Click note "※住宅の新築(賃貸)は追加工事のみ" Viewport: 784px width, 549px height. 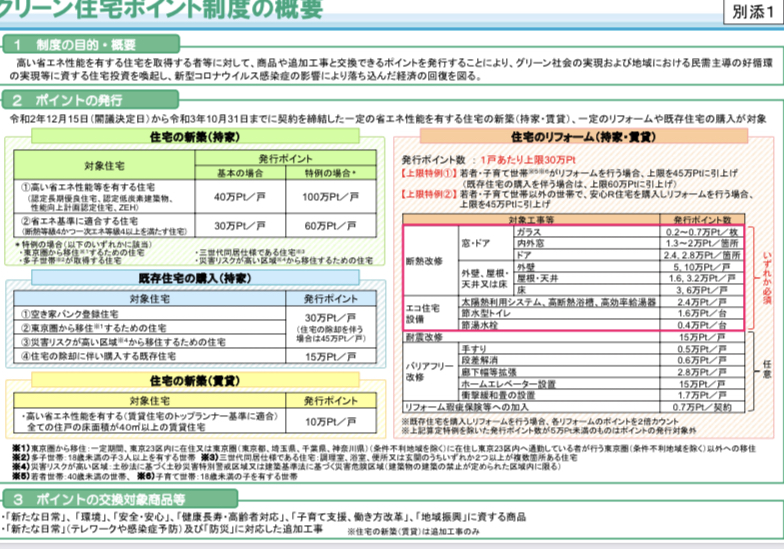tap(414, 532)
